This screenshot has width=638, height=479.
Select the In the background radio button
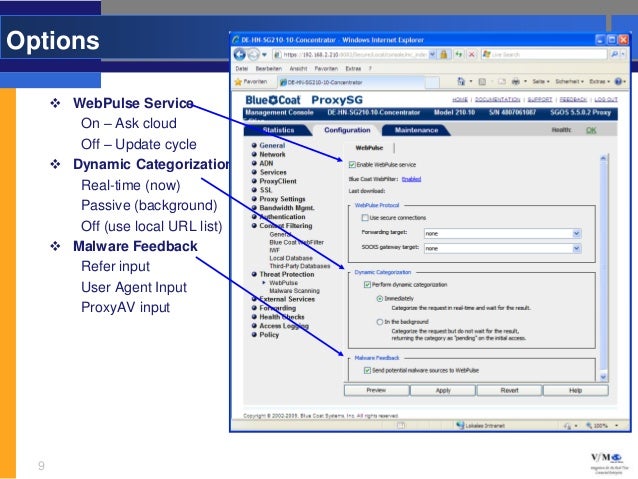tap(380, 322)
